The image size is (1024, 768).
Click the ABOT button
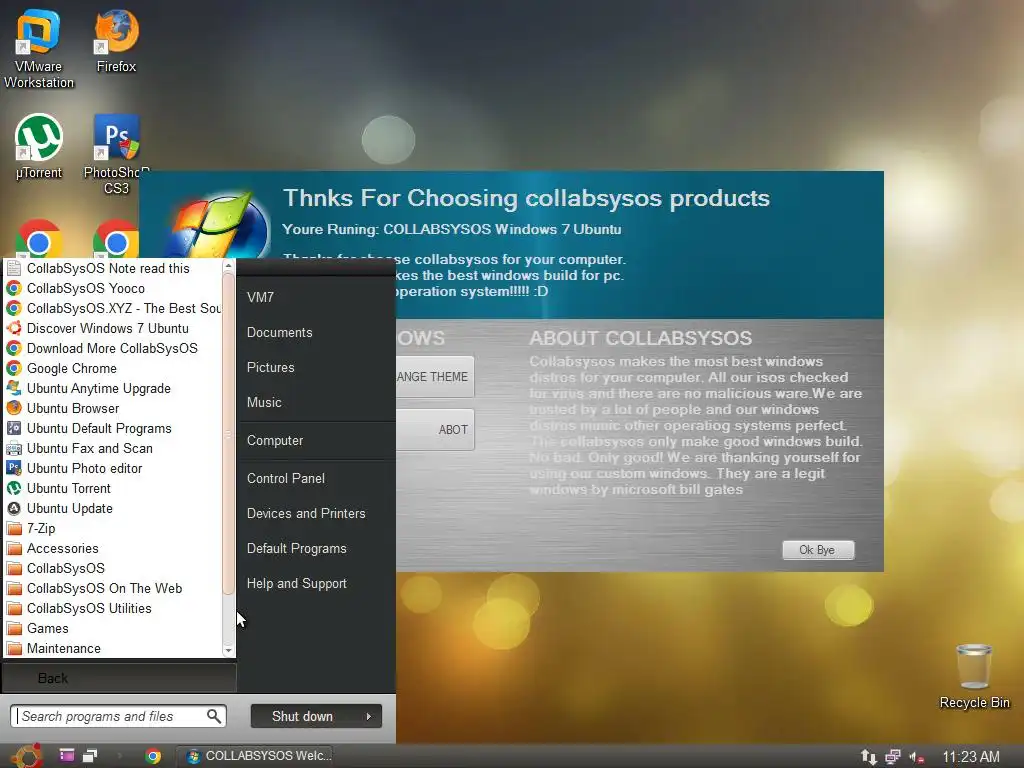pyautogui.click(x=434, y=430)
